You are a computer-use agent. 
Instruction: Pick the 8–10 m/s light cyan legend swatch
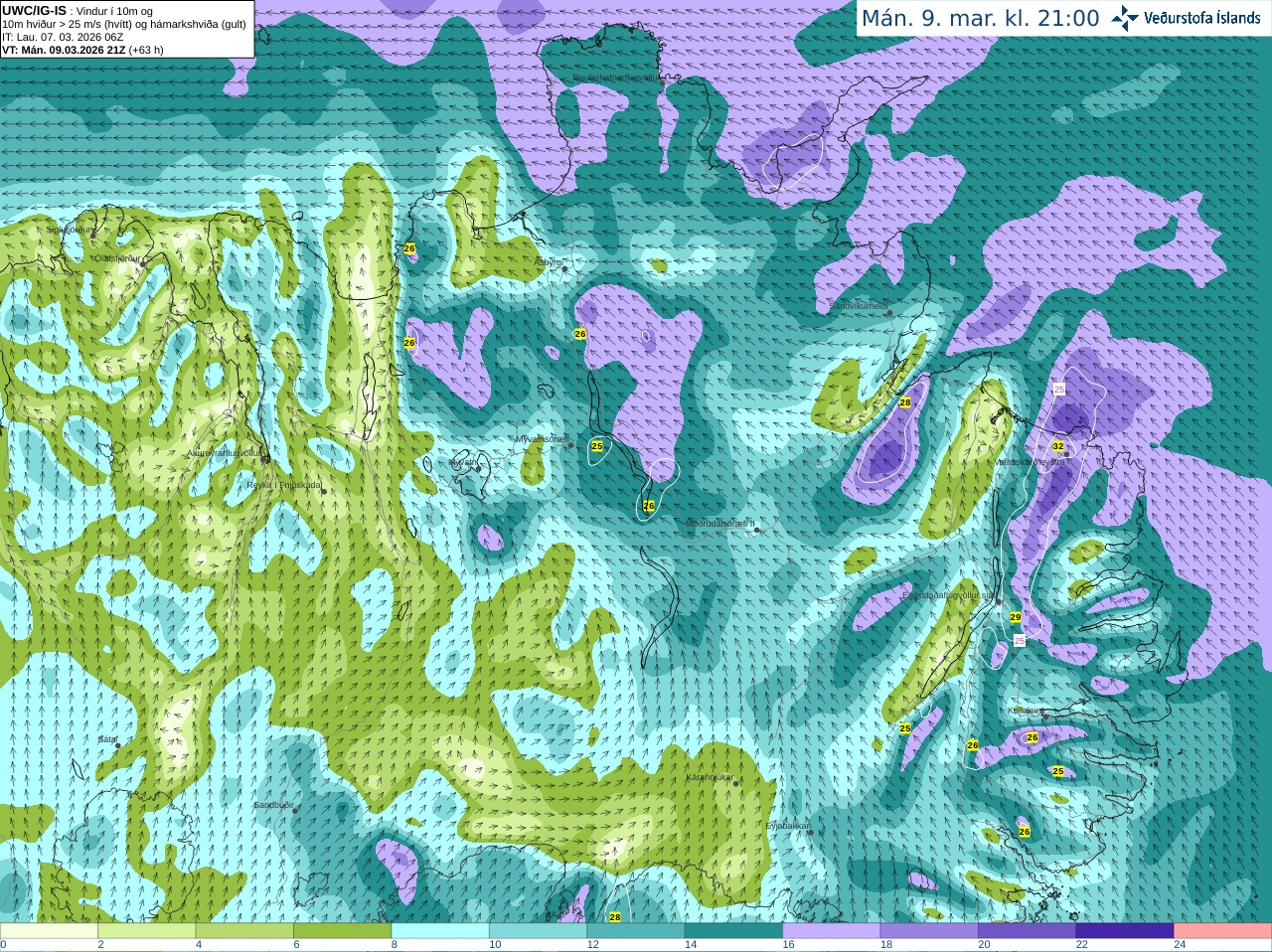[440, 931]
